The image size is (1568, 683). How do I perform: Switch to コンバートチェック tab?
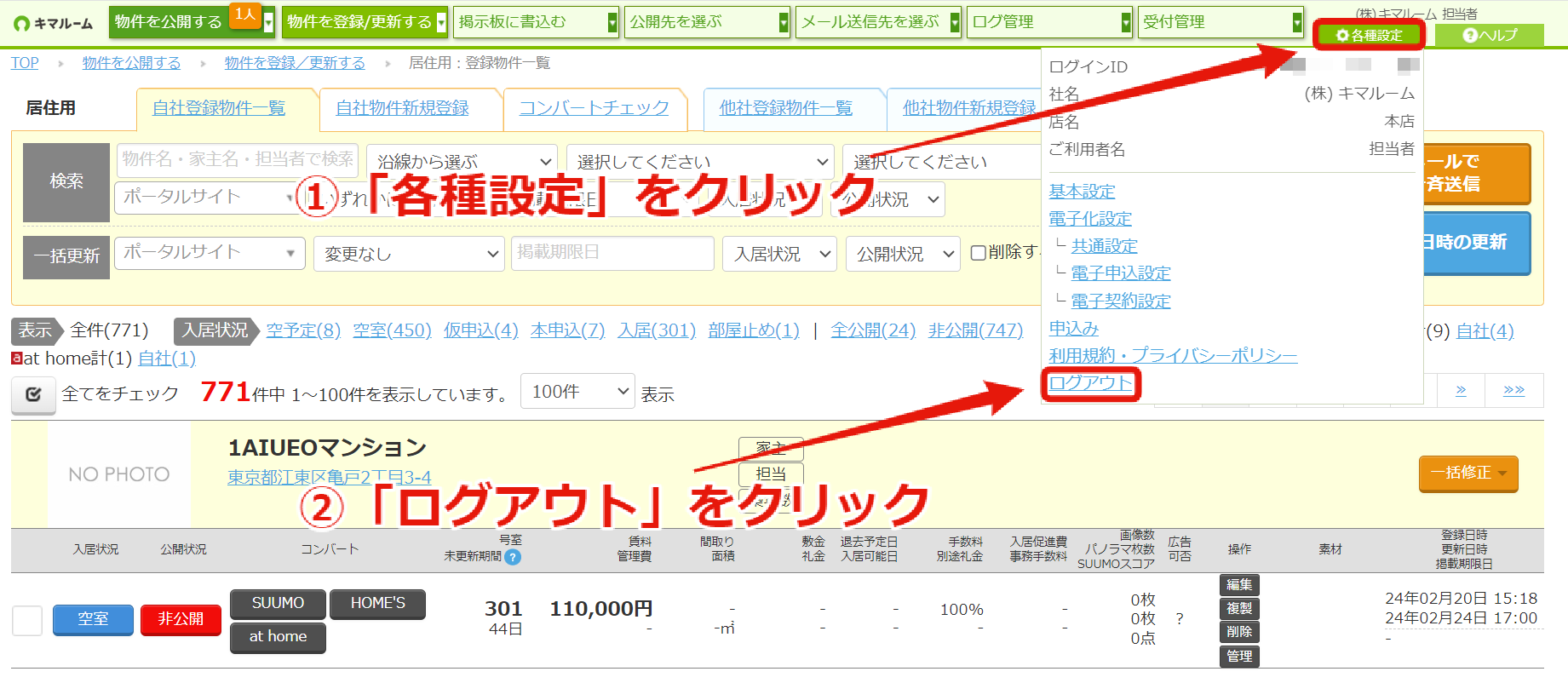[594, 108]
